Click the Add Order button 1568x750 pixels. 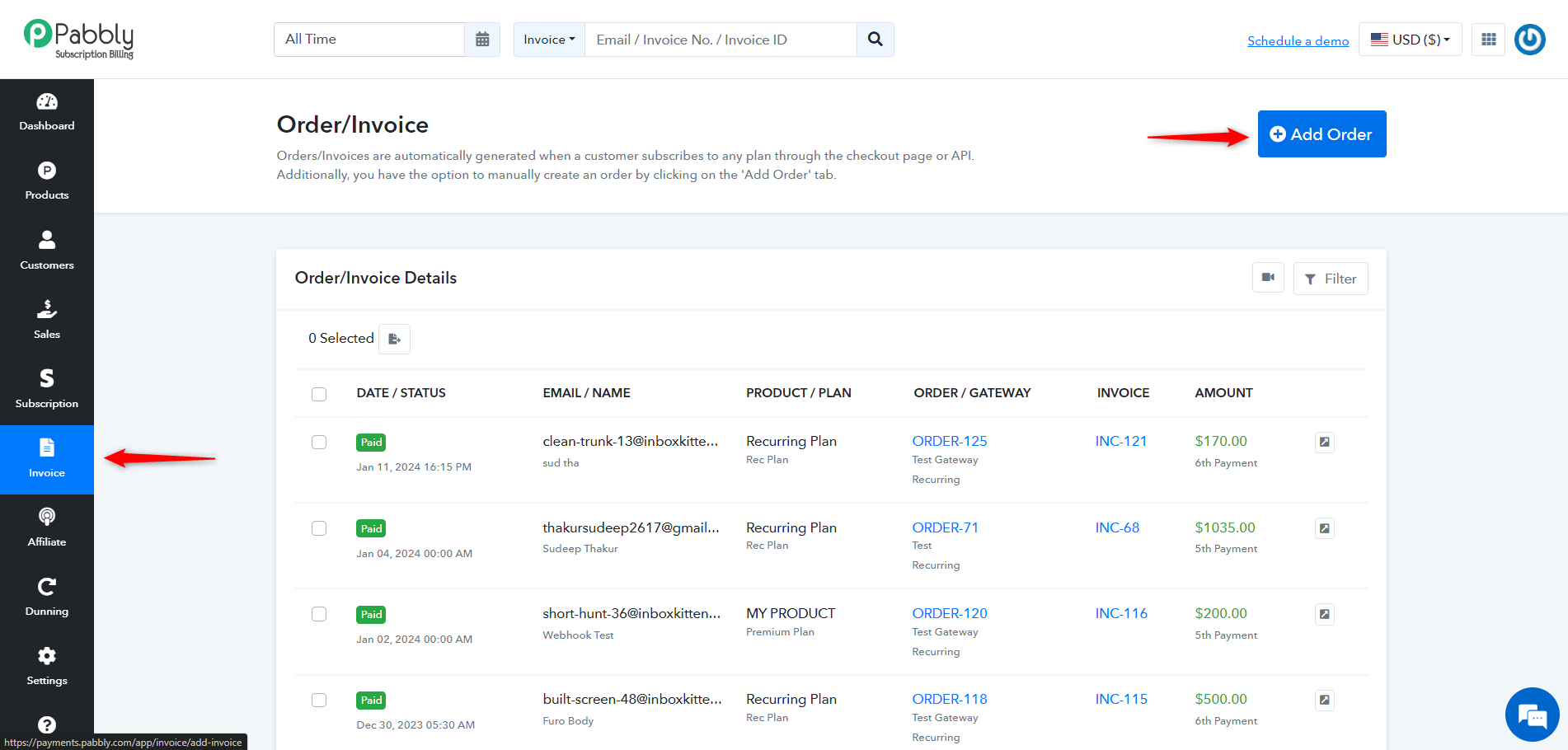coord(1322,134)
